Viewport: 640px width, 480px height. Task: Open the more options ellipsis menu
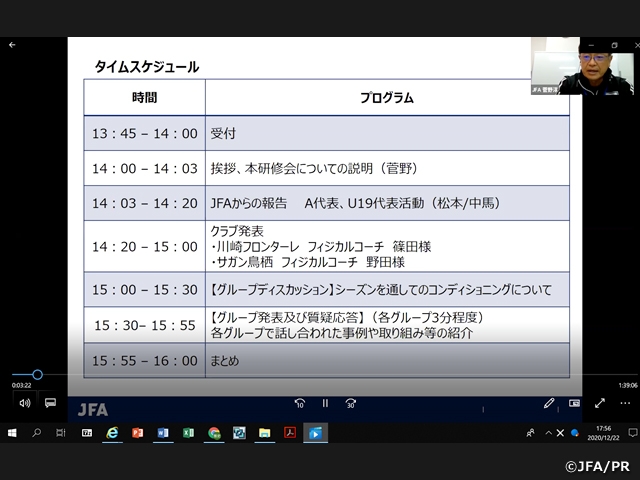coord(625,403)
